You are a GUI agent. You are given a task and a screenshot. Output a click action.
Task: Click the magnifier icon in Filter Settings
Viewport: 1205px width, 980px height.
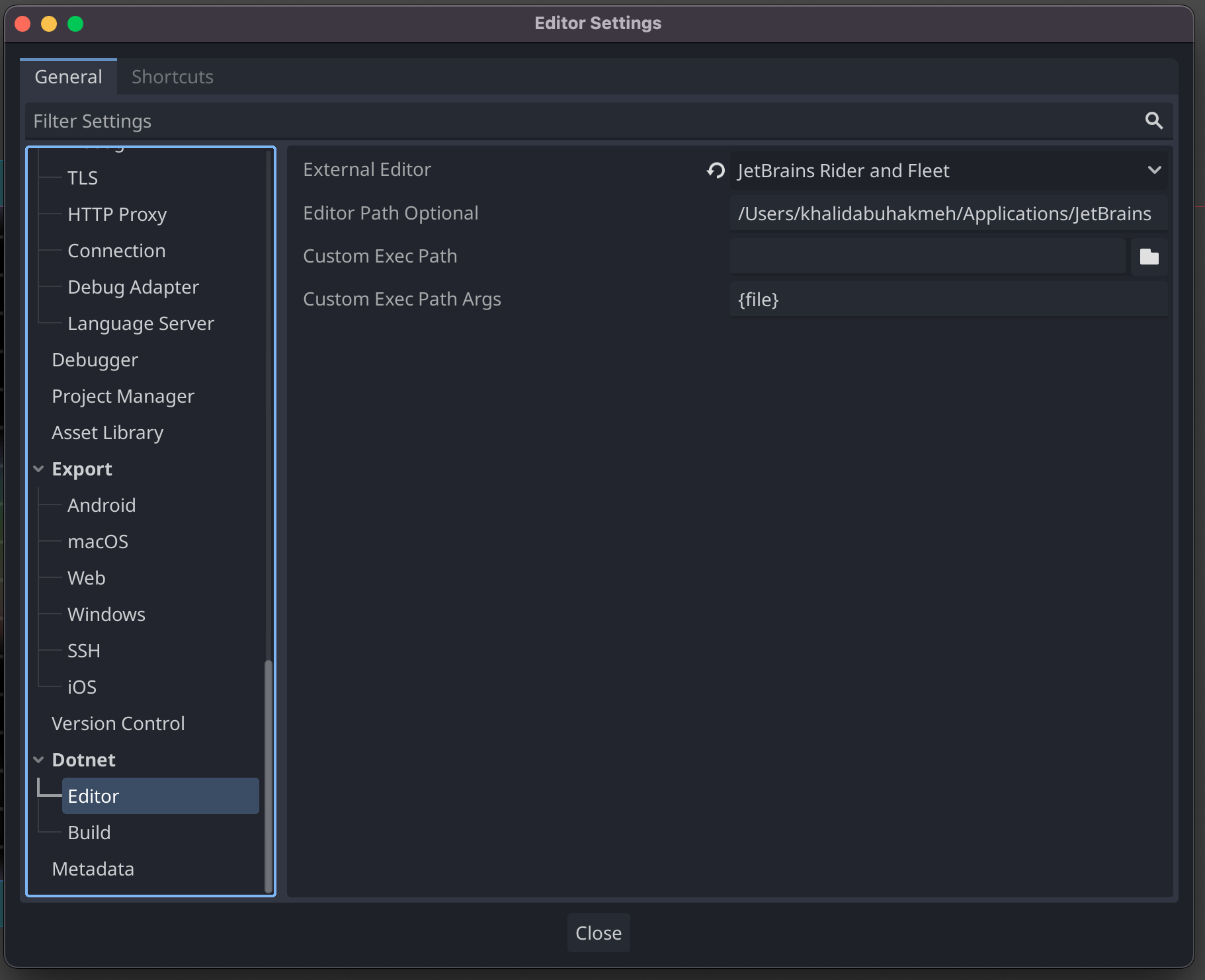pyautogui.click(x=1153, y=120)
